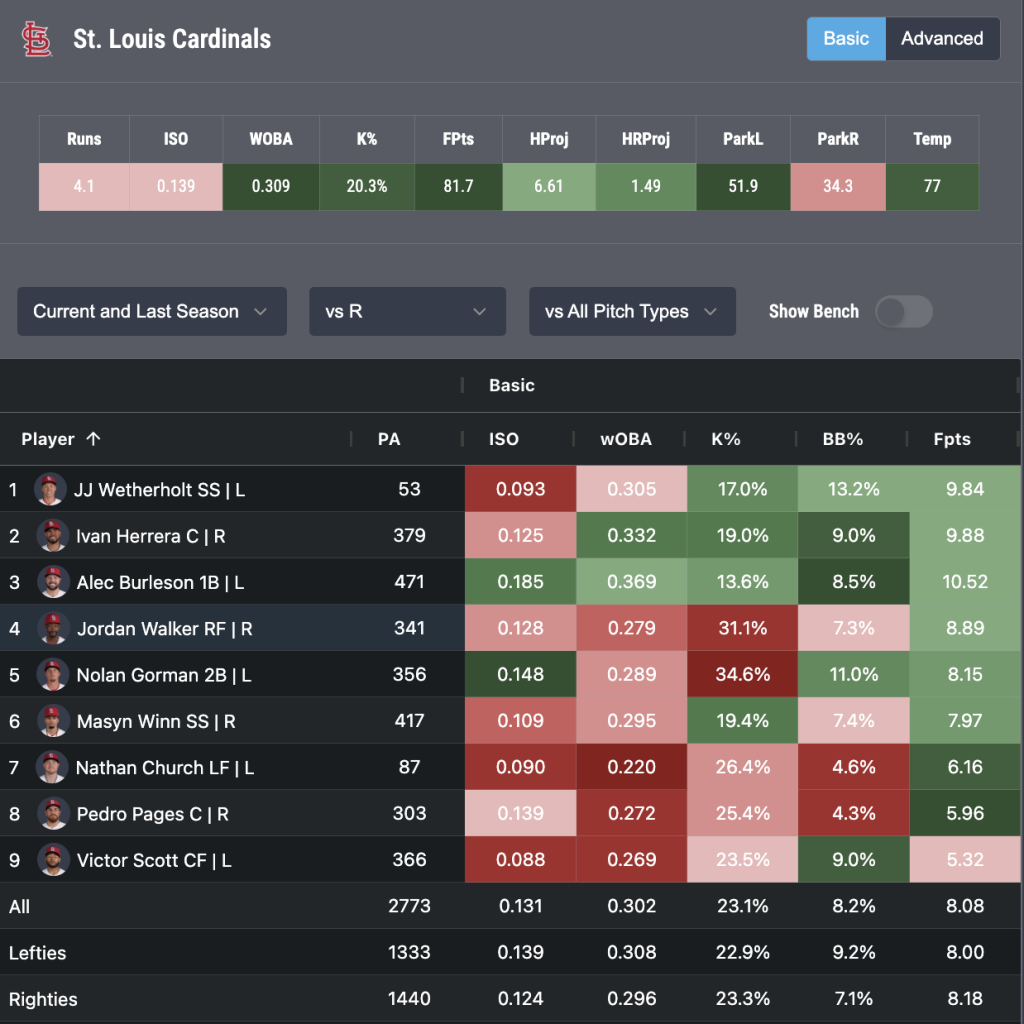Select Jordan Walker RF player name
Image resolution: width=1024 pixels, height=1024 pixels.
(164, 629)
